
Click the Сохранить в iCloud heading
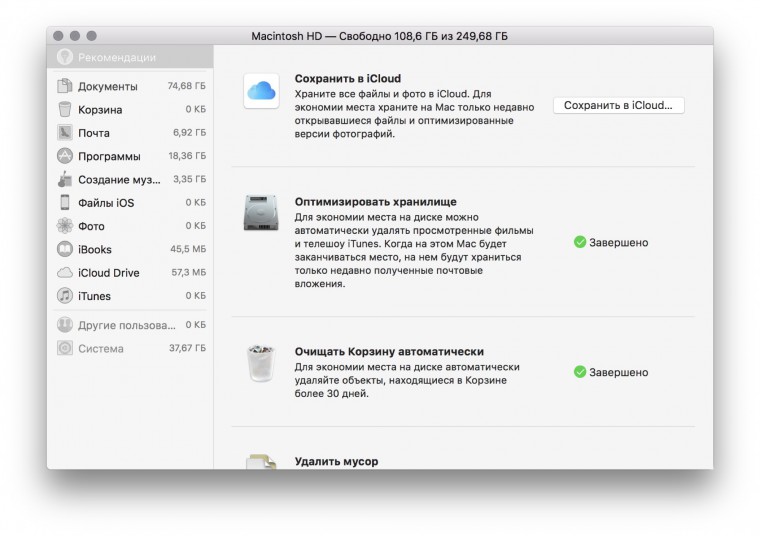coord(348,79)
